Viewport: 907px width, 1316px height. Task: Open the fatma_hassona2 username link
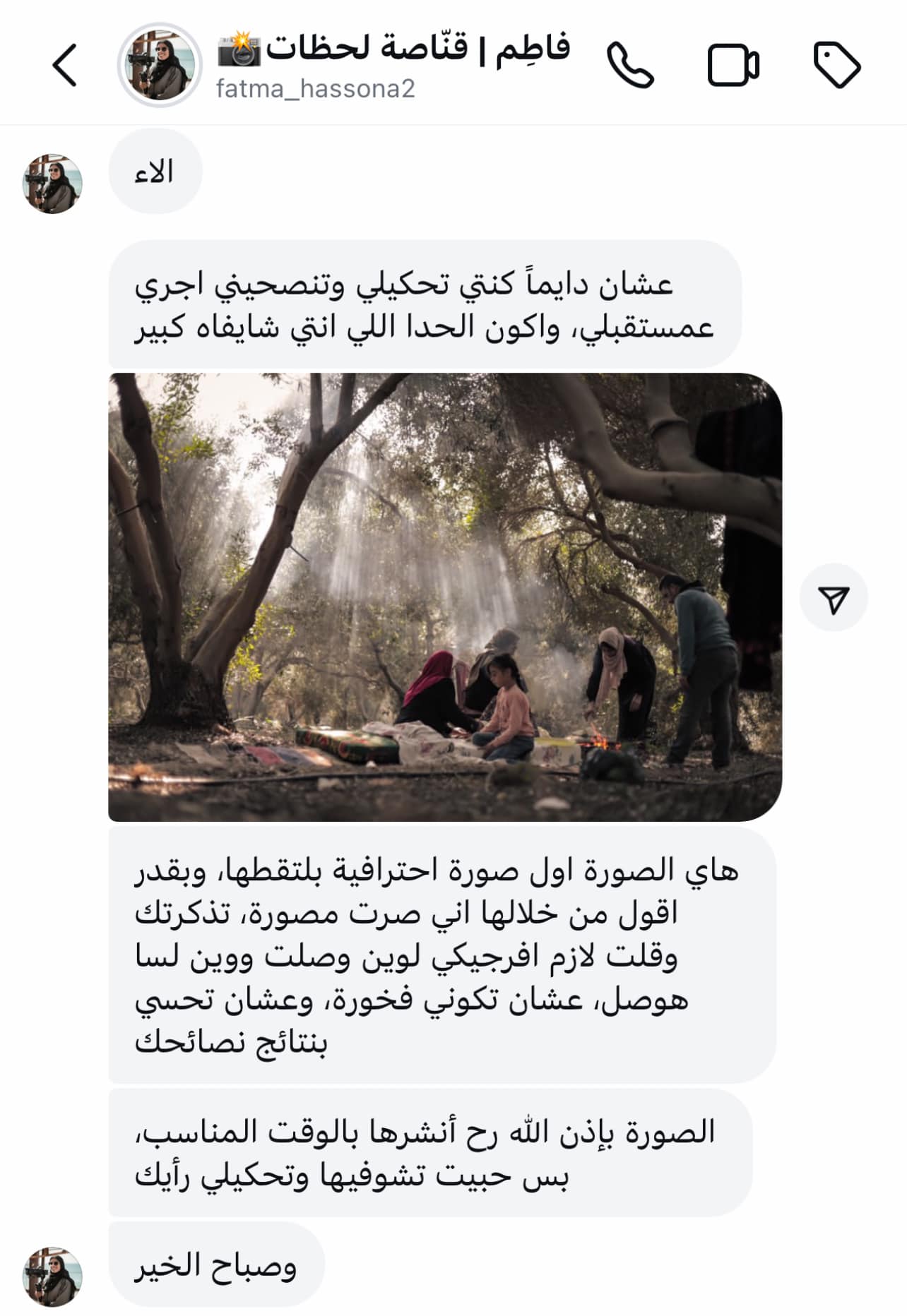315,89
